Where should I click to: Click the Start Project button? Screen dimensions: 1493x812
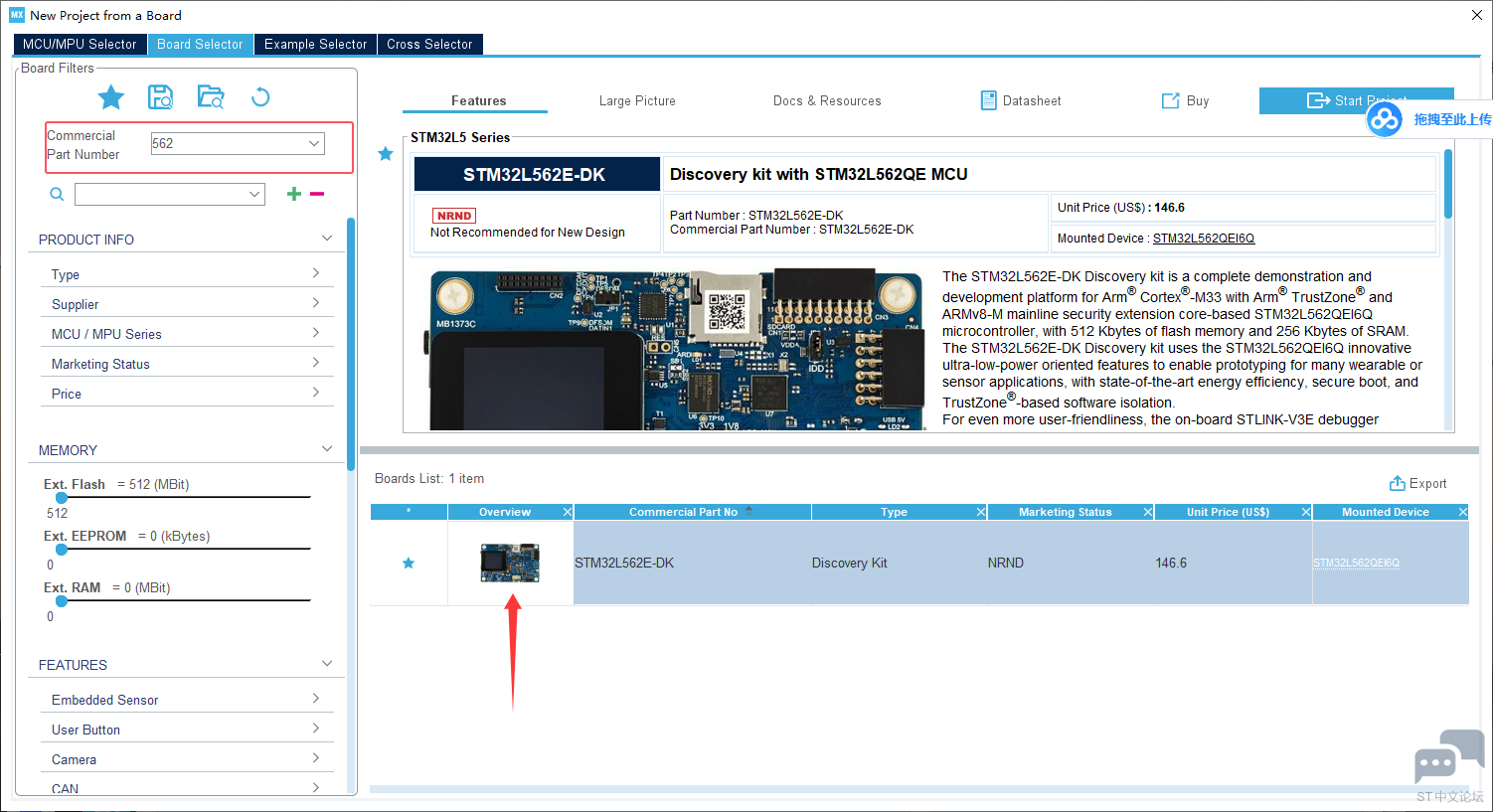1356,100
